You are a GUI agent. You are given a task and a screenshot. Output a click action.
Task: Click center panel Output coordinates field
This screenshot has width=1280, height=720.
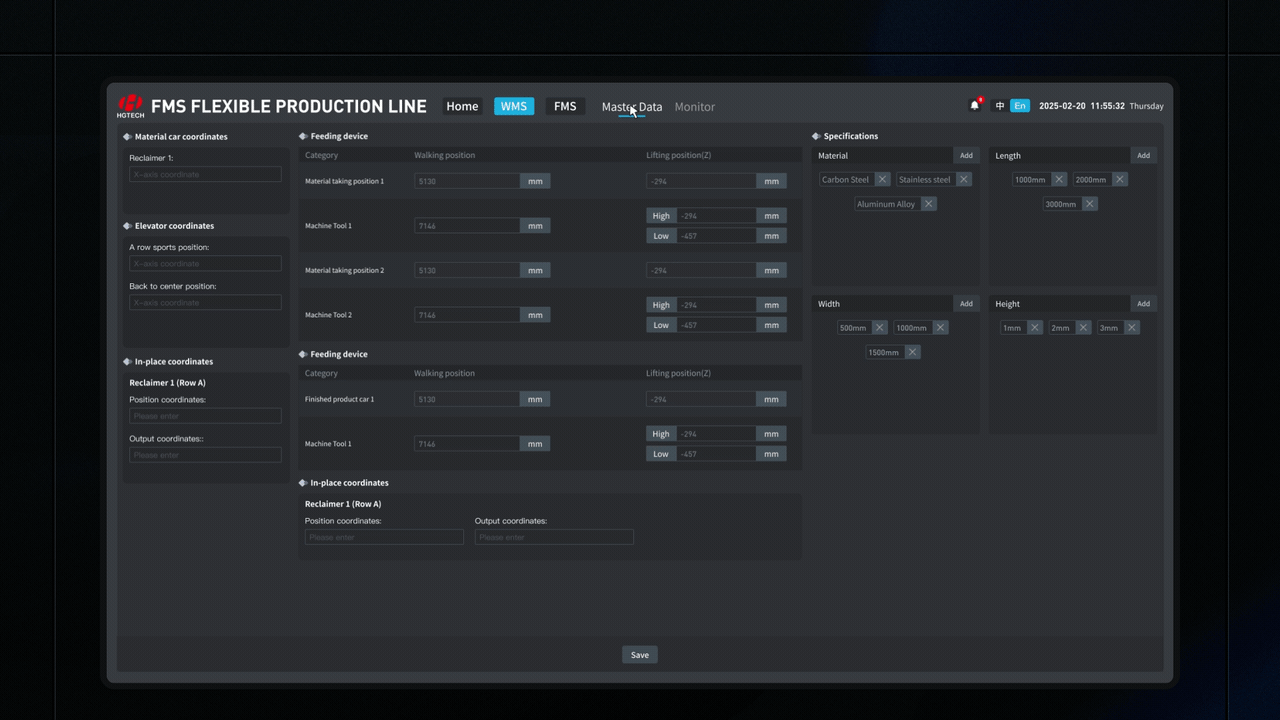(x=554, y=538)
